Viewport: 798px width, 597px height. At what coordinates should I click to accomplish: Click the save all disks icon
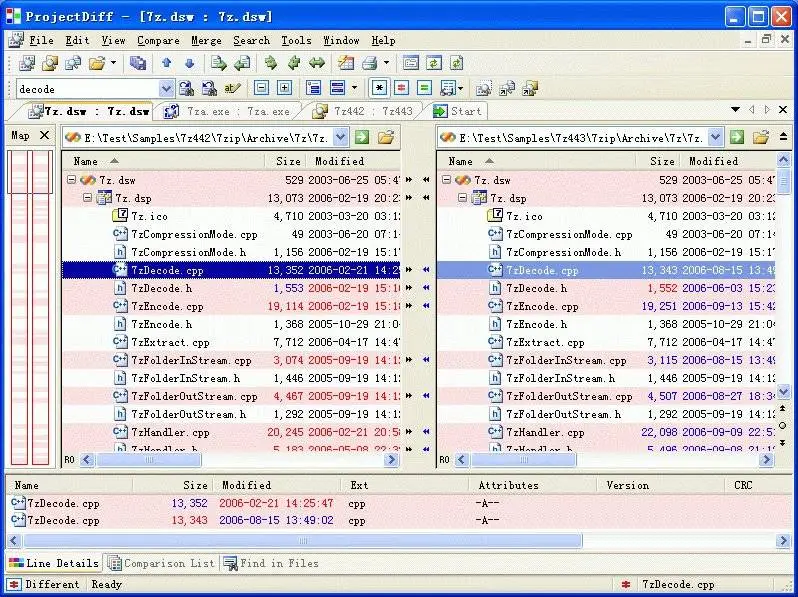pos(137,63)
